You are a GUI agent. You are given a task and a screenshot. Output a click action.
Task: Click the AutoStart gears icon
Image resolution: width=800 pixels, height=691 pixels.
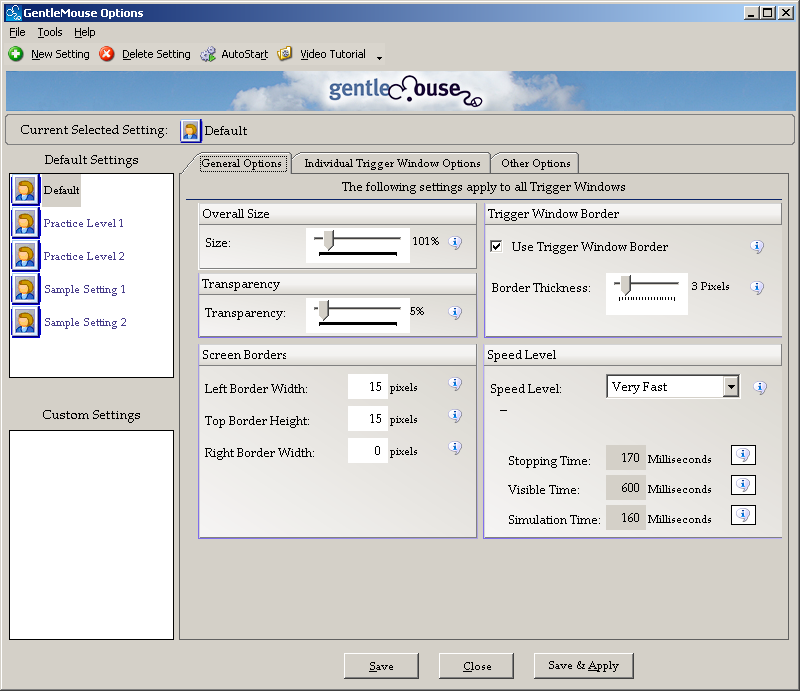(x=208, y=54)
